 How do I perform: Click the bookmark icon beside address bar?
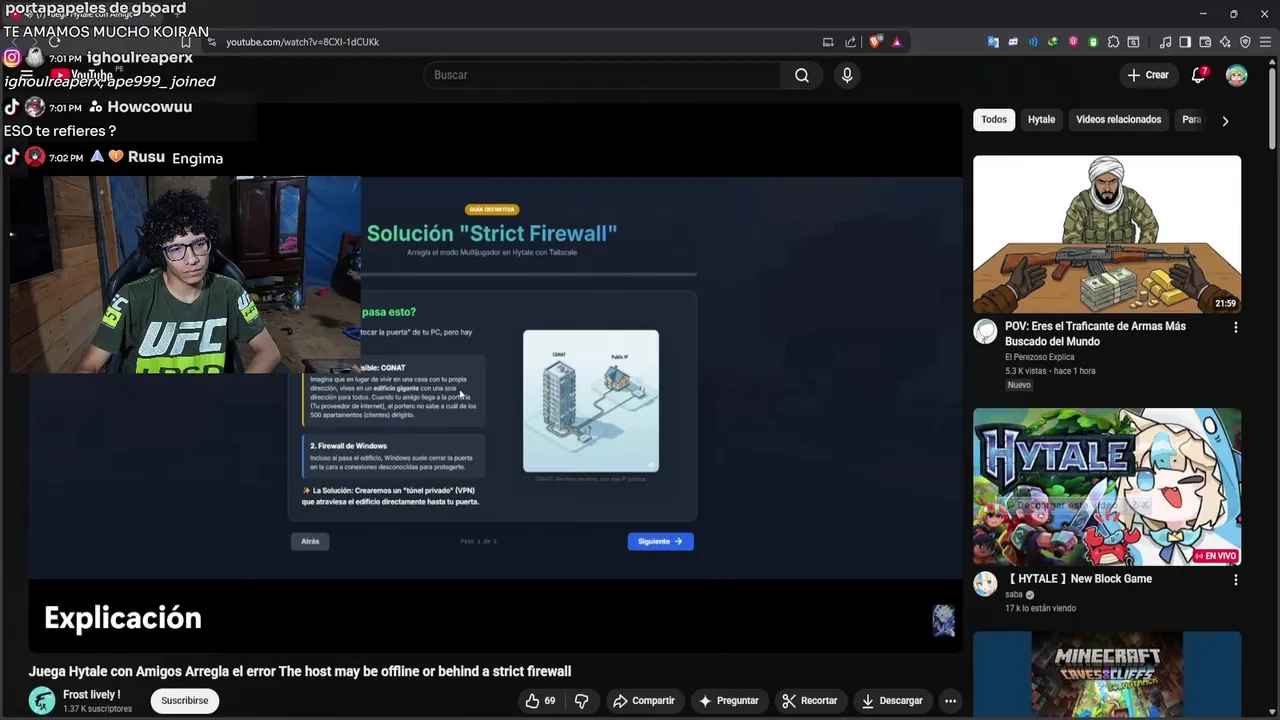coord(185,42)
